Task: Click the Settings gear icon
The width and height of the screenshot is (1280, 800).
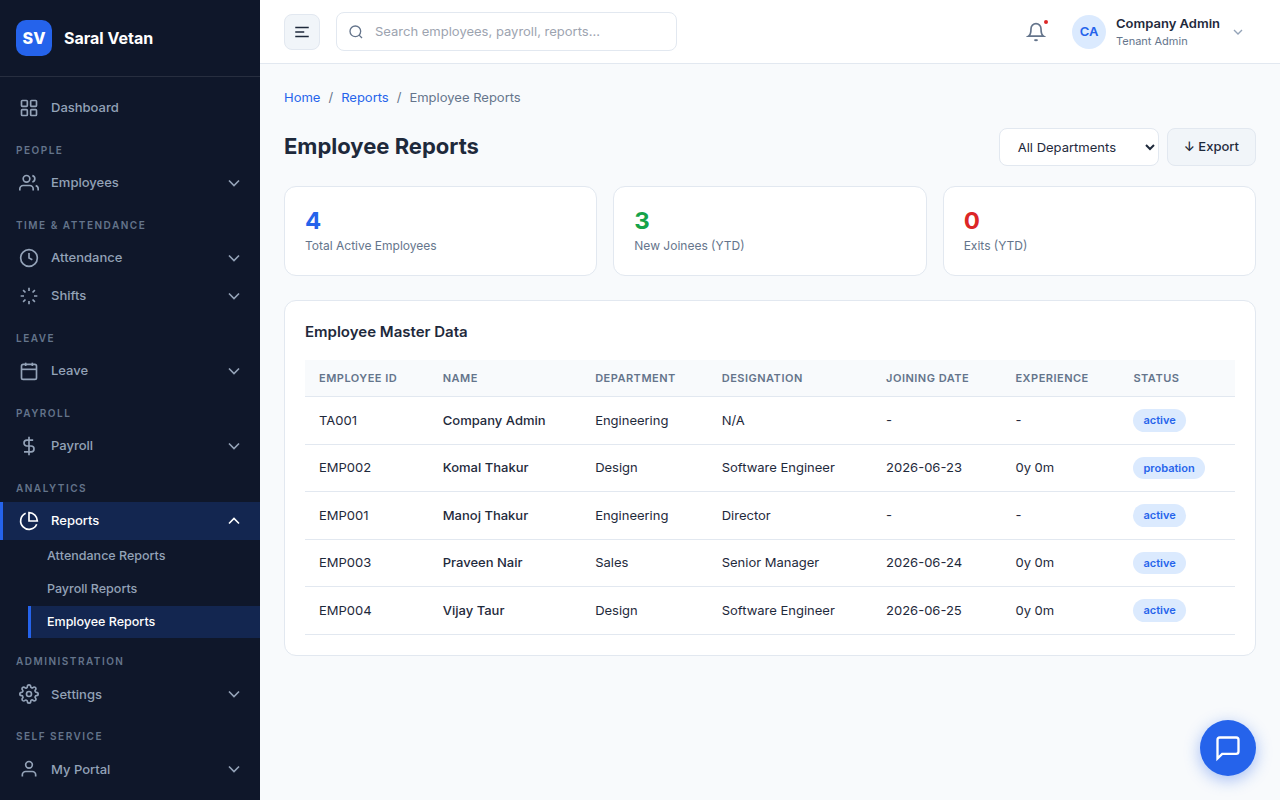Action: tap(29, 694)
